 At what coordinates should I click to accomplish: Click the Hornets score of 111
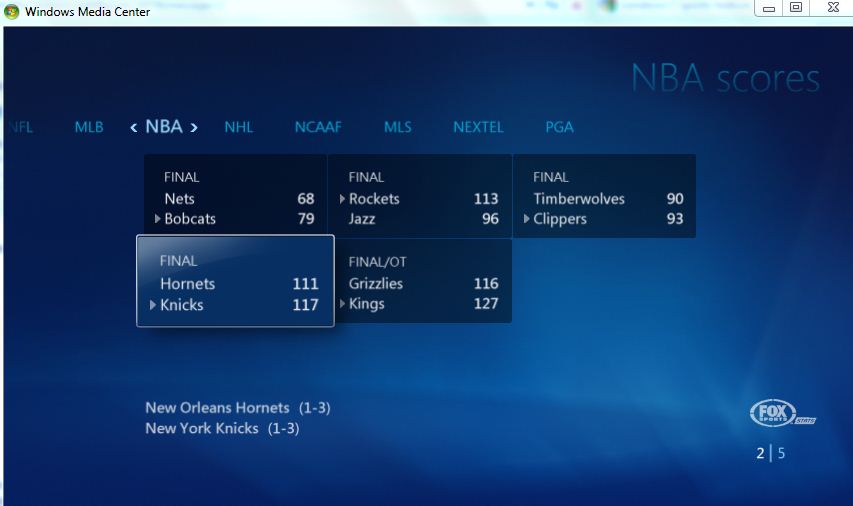click(305, 284)
